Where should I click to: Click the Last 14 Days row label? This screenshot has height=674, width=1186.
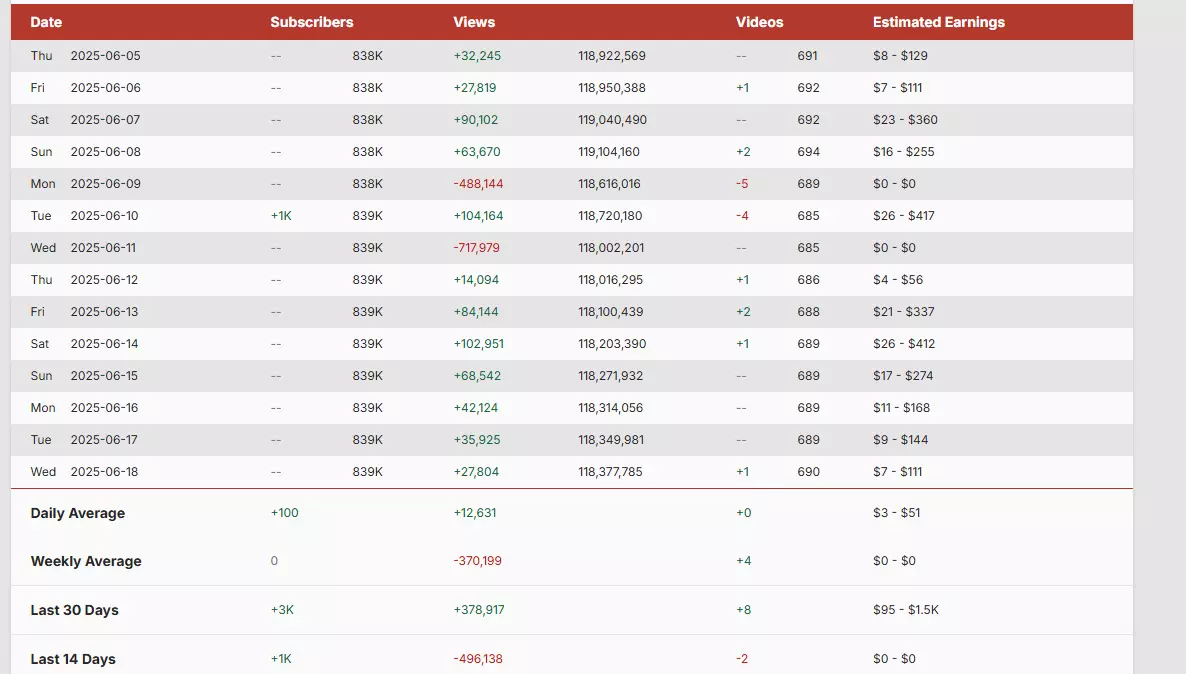[x=73, y=659]
